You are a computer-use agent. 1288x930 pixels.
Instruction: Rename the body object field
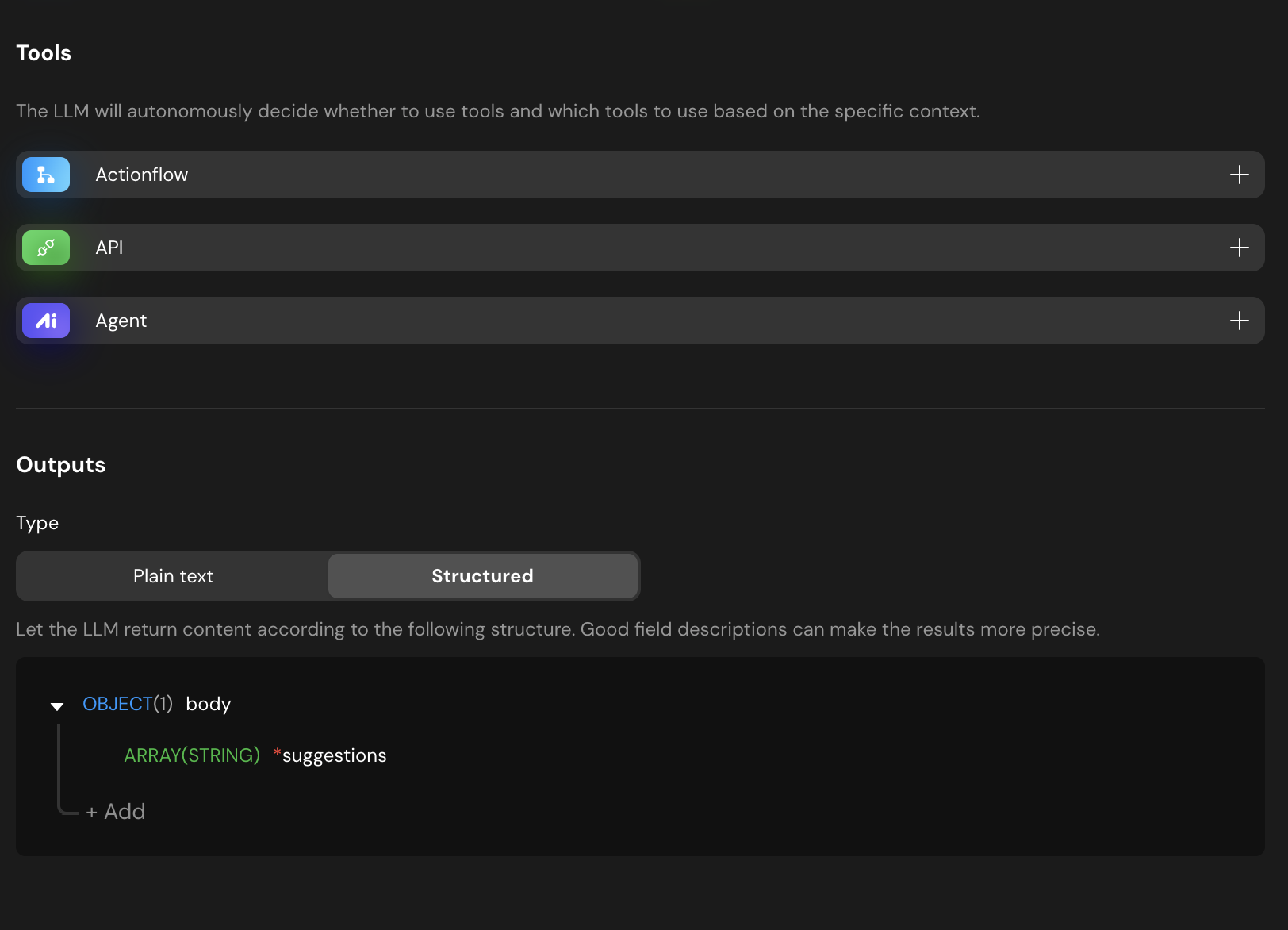coord(209,704)
